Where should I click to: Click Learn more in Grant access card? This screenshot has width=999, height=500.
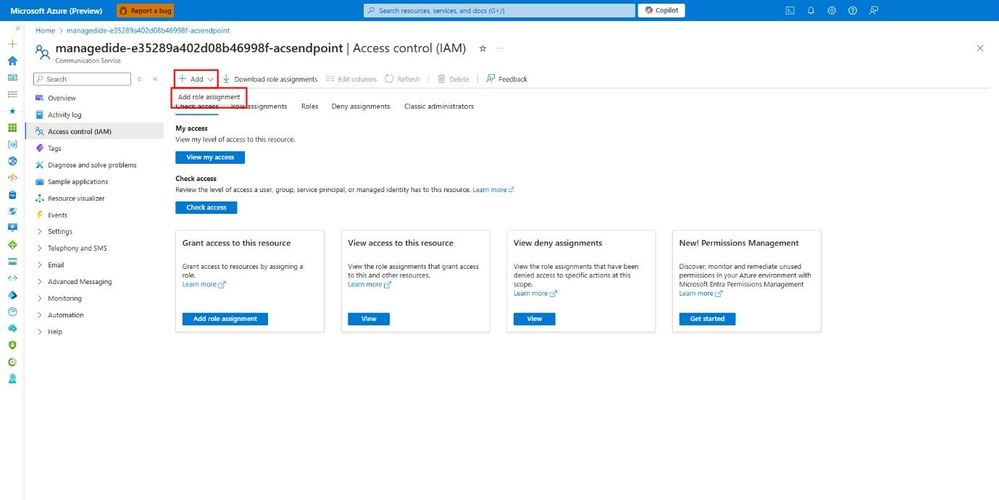[204, 285]
